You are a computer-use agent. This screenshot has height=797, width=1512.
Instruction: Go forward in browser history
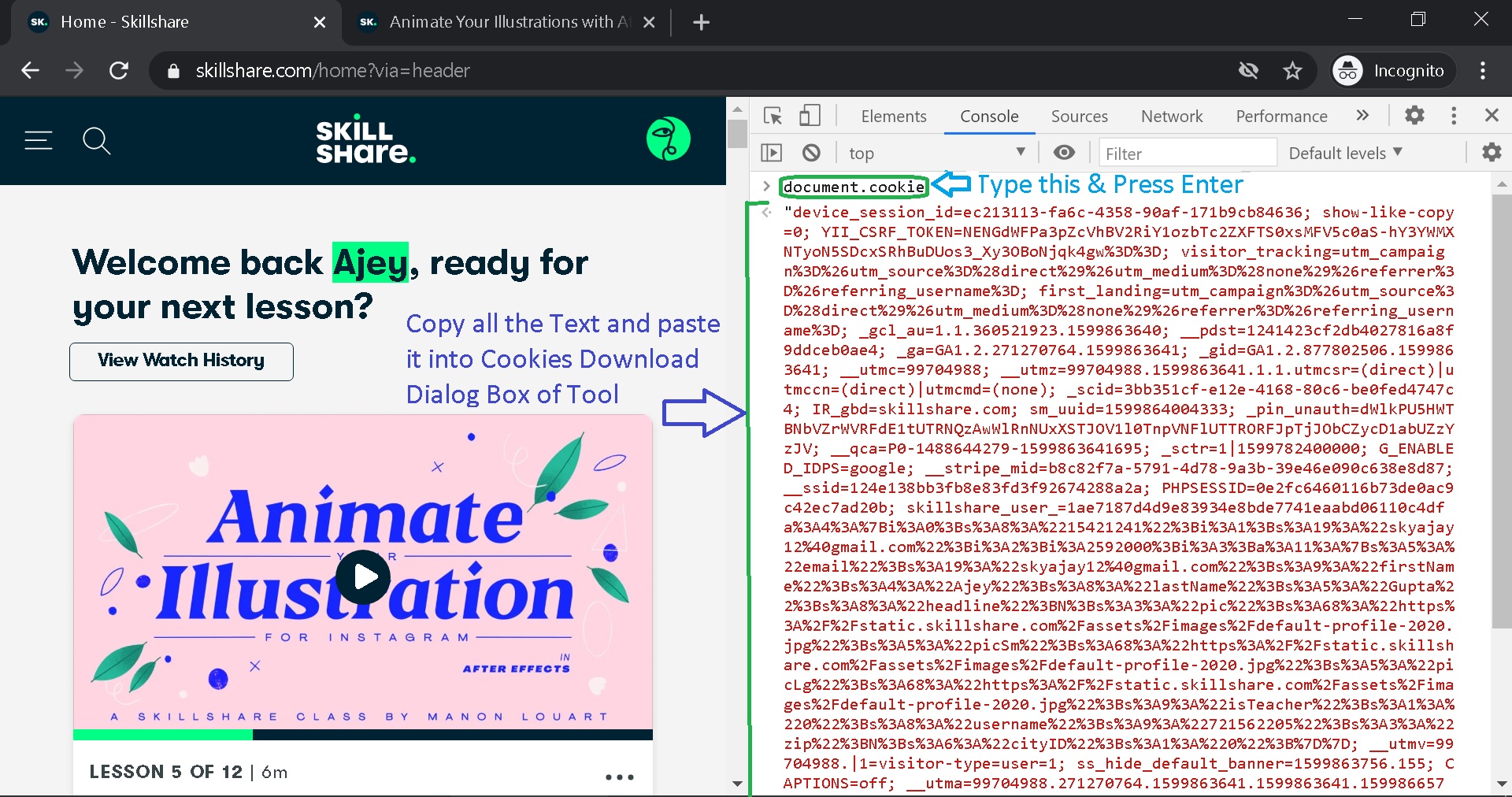[74, 71]
